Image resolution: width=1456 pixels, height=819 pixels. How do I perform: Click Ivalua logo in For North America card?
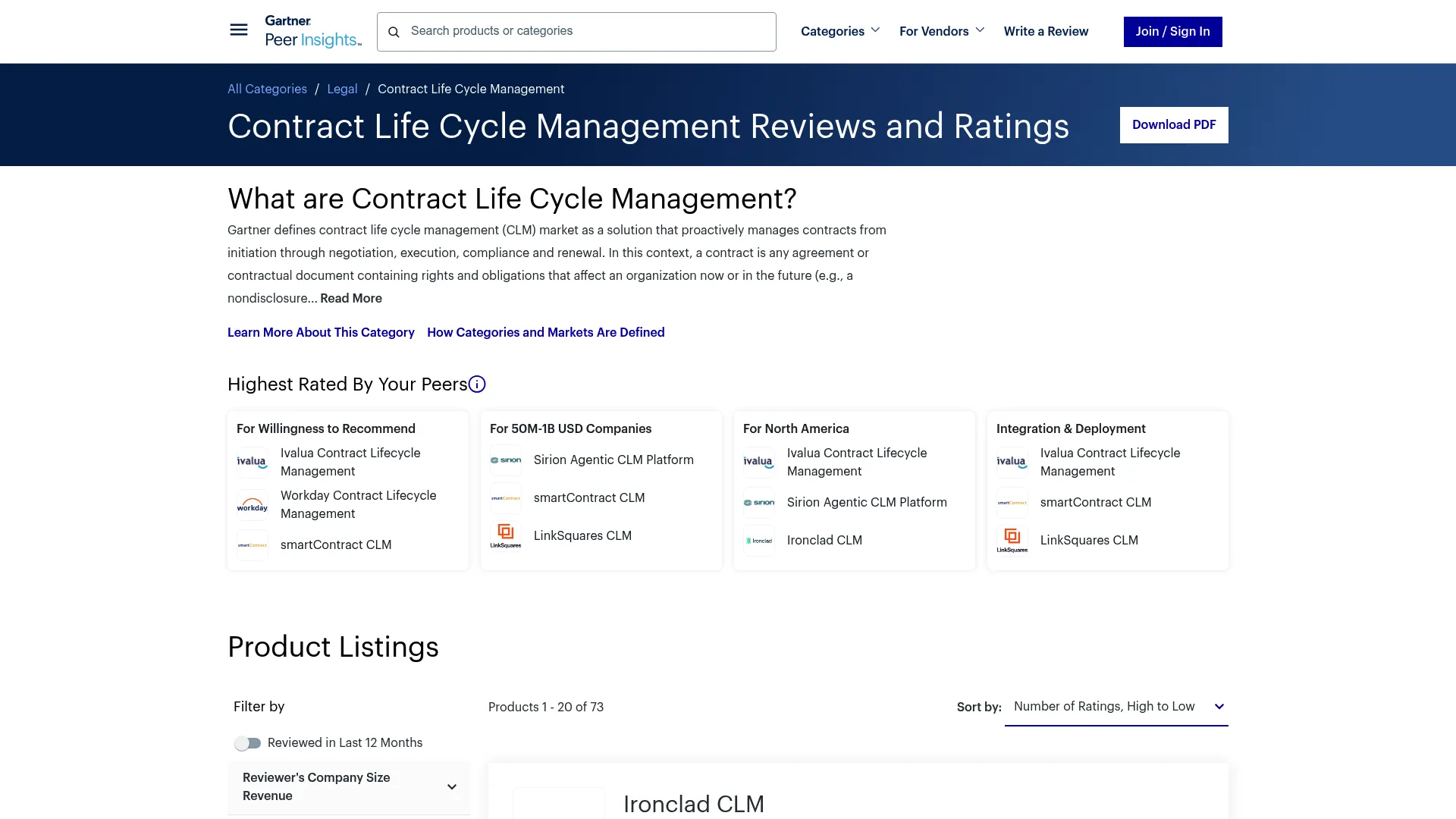pyautogui.click(x=759, y=462)
